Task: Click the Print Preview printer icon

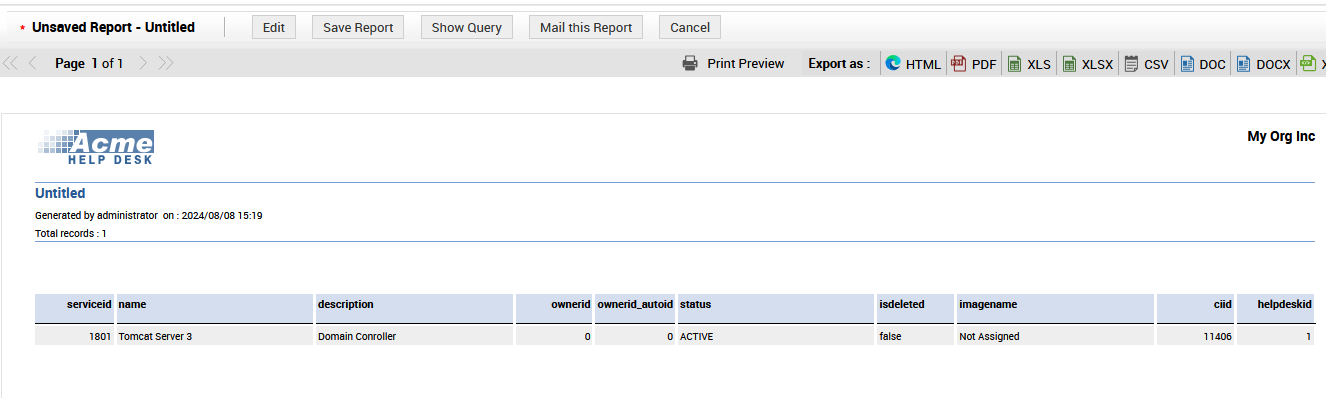Action: coord(690,63)
